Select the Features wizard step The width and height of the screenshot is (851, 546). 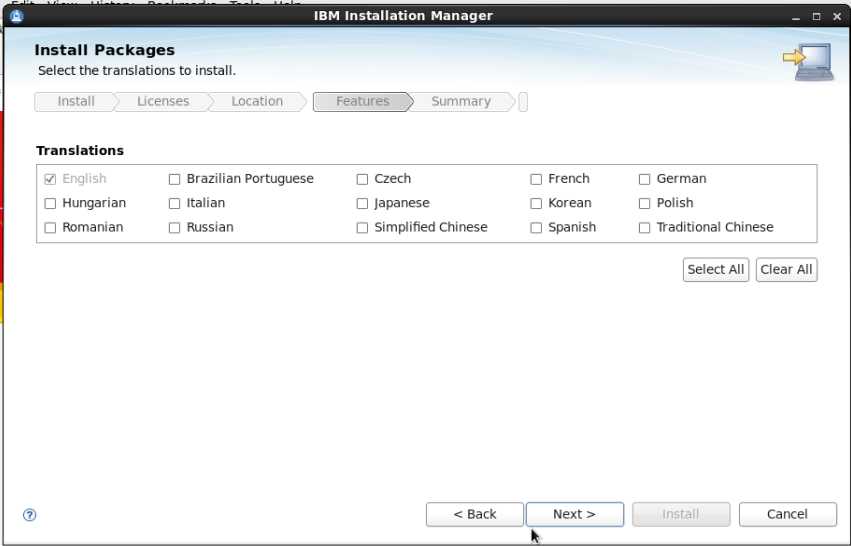363,101
